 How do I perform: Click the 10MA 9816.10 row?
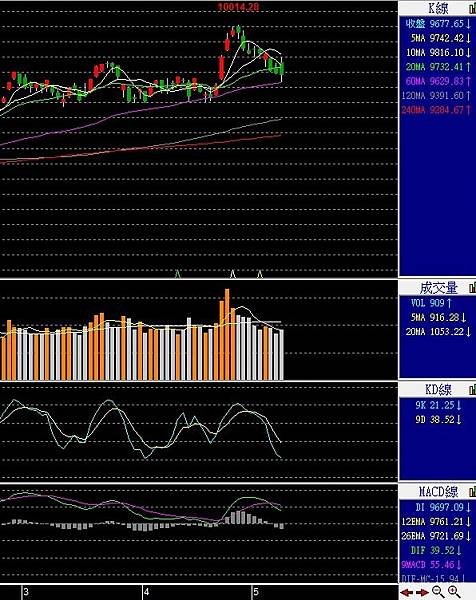tap(439, 52)
